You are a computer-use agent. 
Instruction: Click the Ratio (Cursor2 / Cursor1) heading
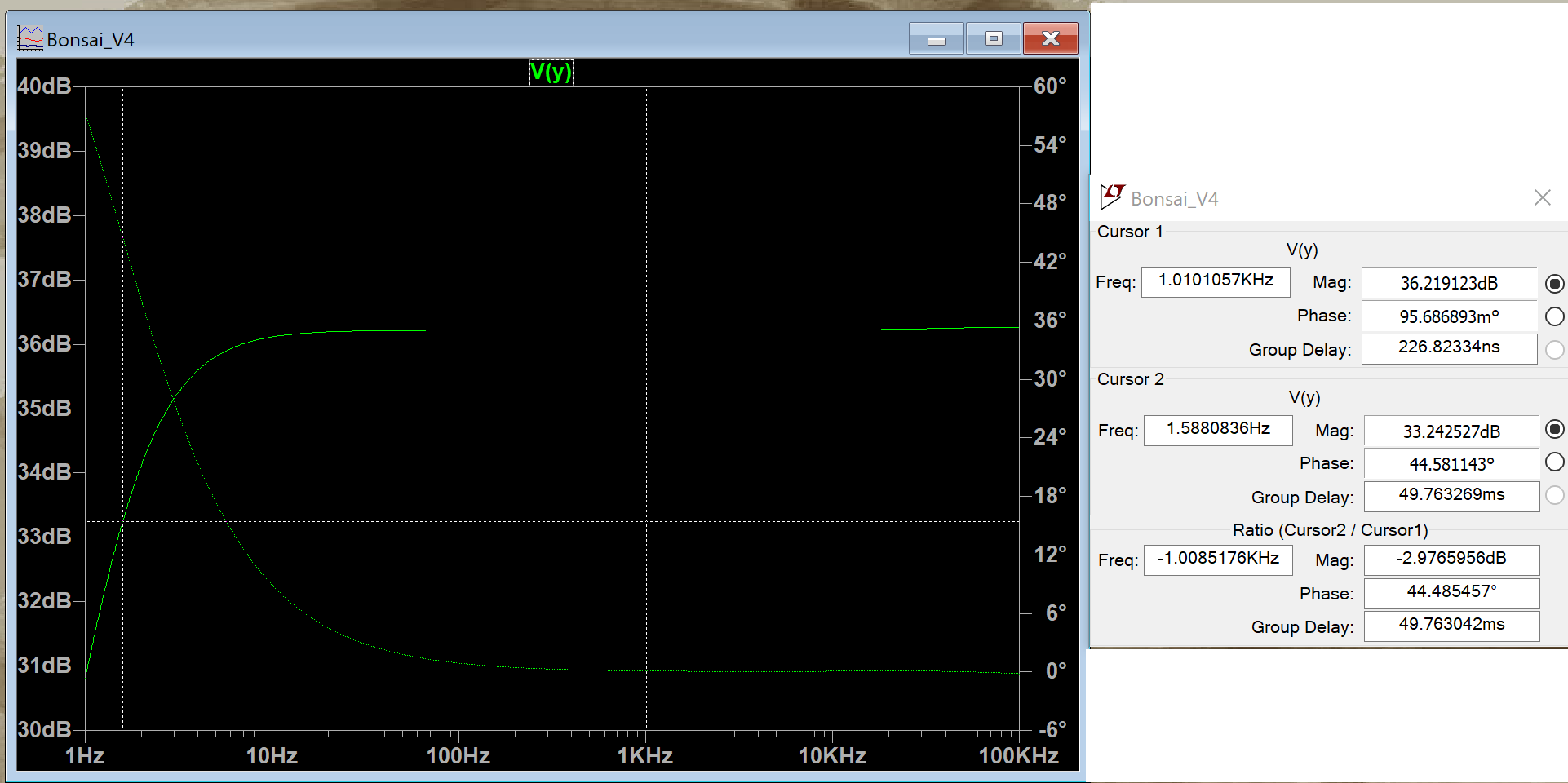(x=1331, y=530)
